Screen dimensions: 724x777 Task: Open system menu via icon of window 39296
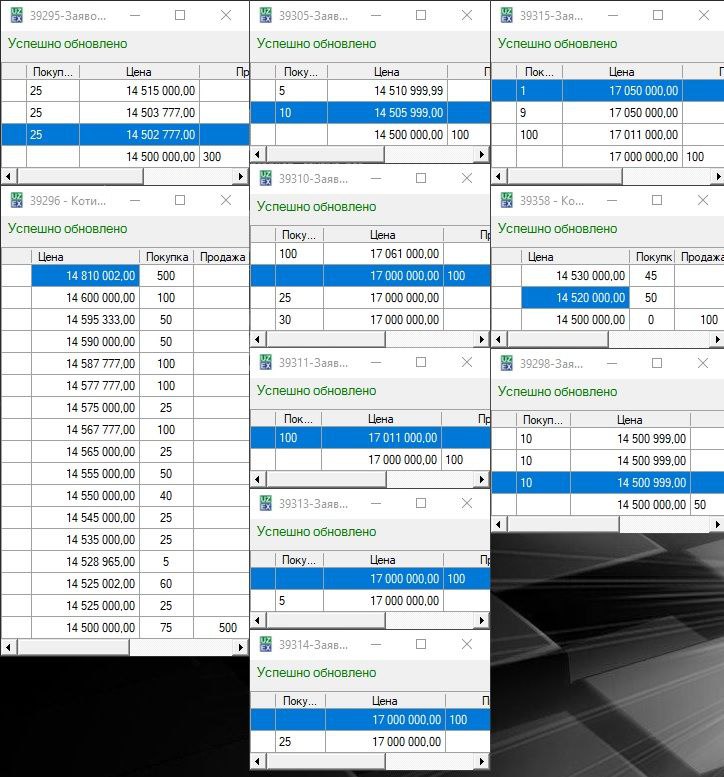(16, 200)
